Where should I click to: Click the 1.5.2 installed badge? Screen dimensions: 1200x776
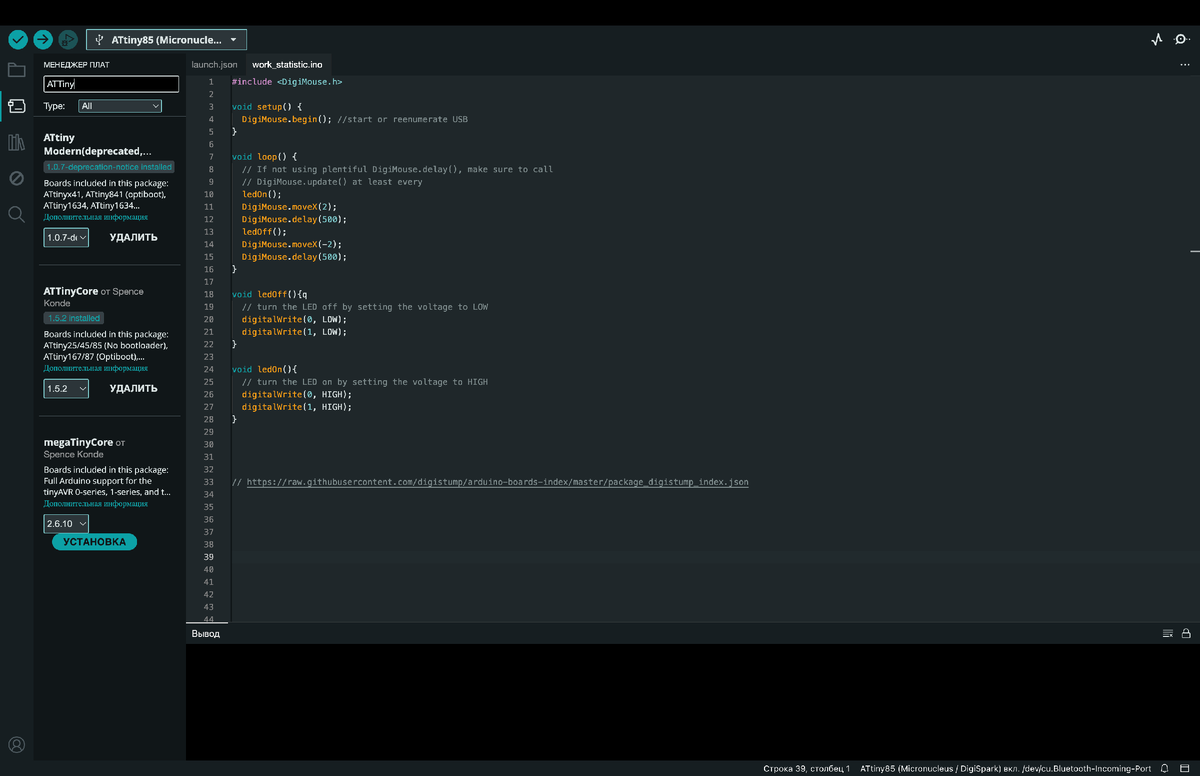tap(74, 318)
